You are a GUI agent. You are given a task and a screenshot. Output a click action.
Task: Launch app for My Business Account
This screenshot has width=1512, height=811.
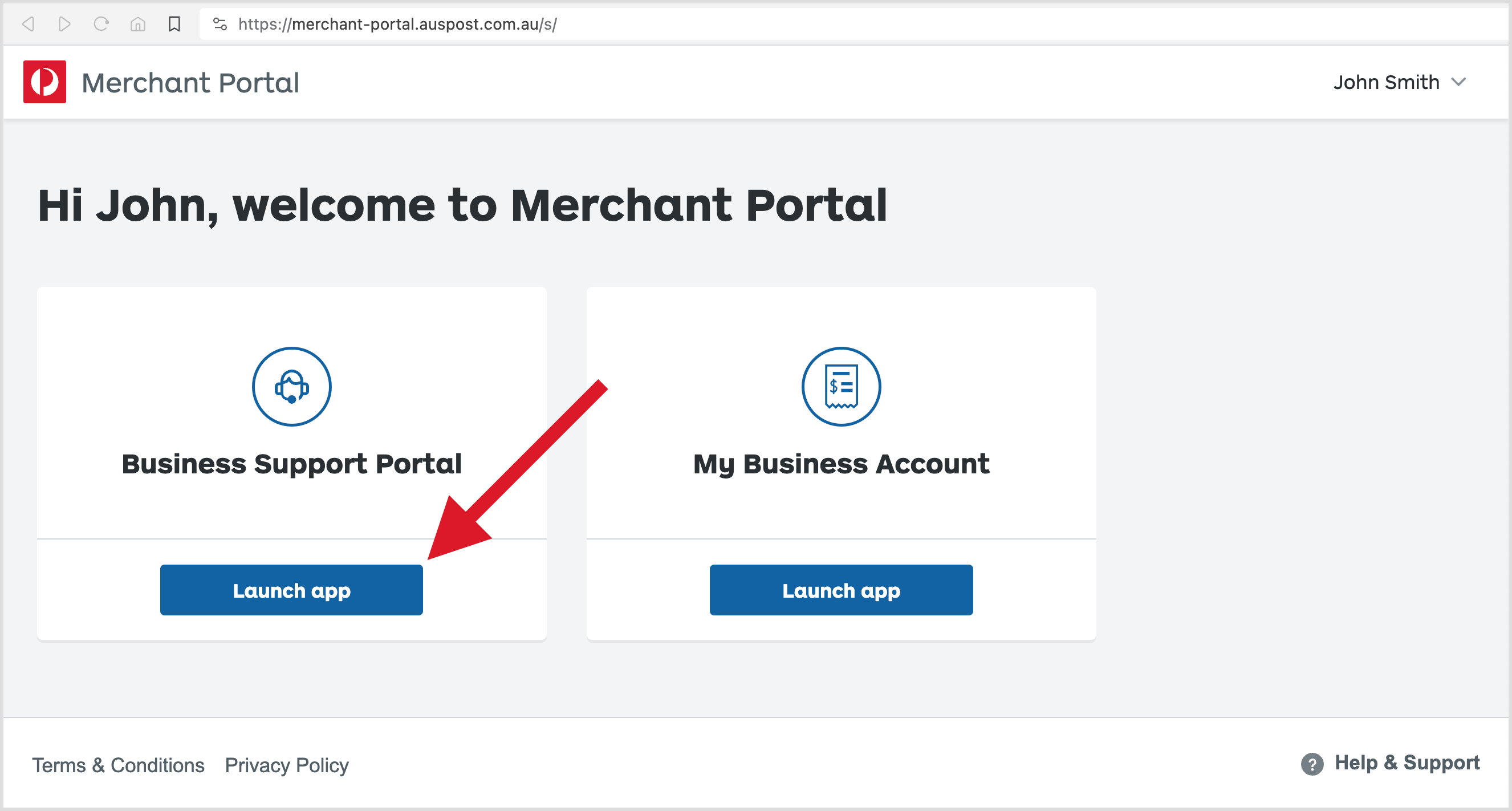pyautogui.click(x=841, y=590)
